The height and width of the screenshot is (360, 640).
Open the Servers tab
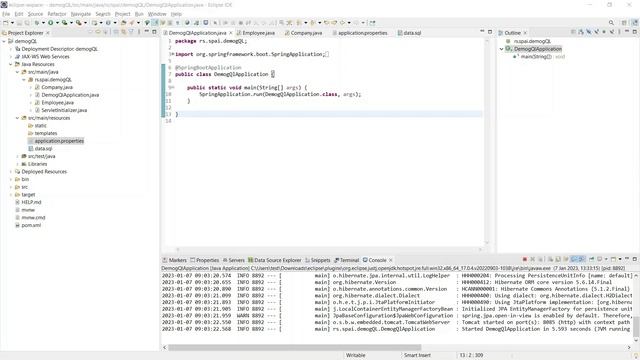click(233, 260)
